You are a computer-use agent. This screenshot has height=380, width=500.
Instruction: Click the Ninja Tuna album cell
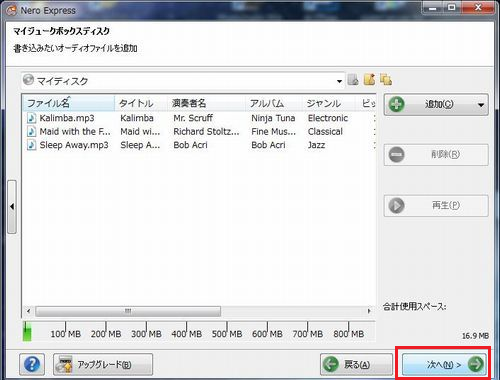pos(273,118)
